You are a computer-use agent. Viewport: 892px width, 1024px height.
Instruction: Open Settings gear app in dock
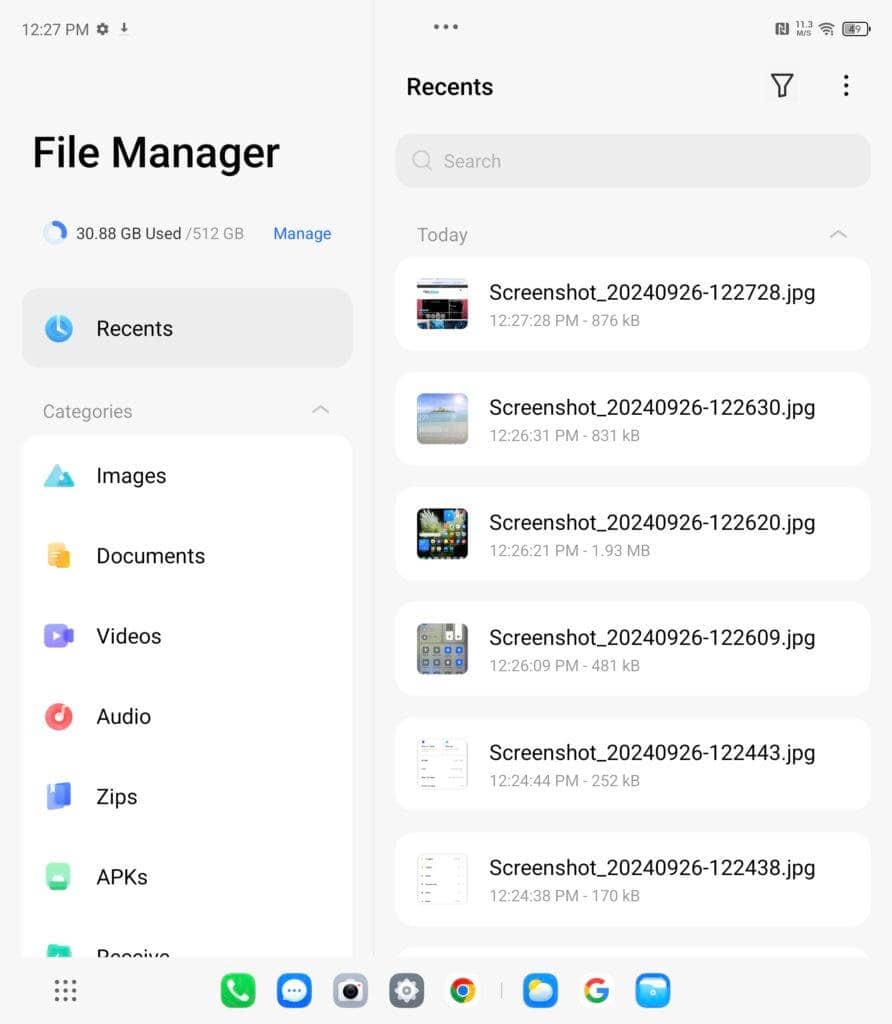coord(406,991)
